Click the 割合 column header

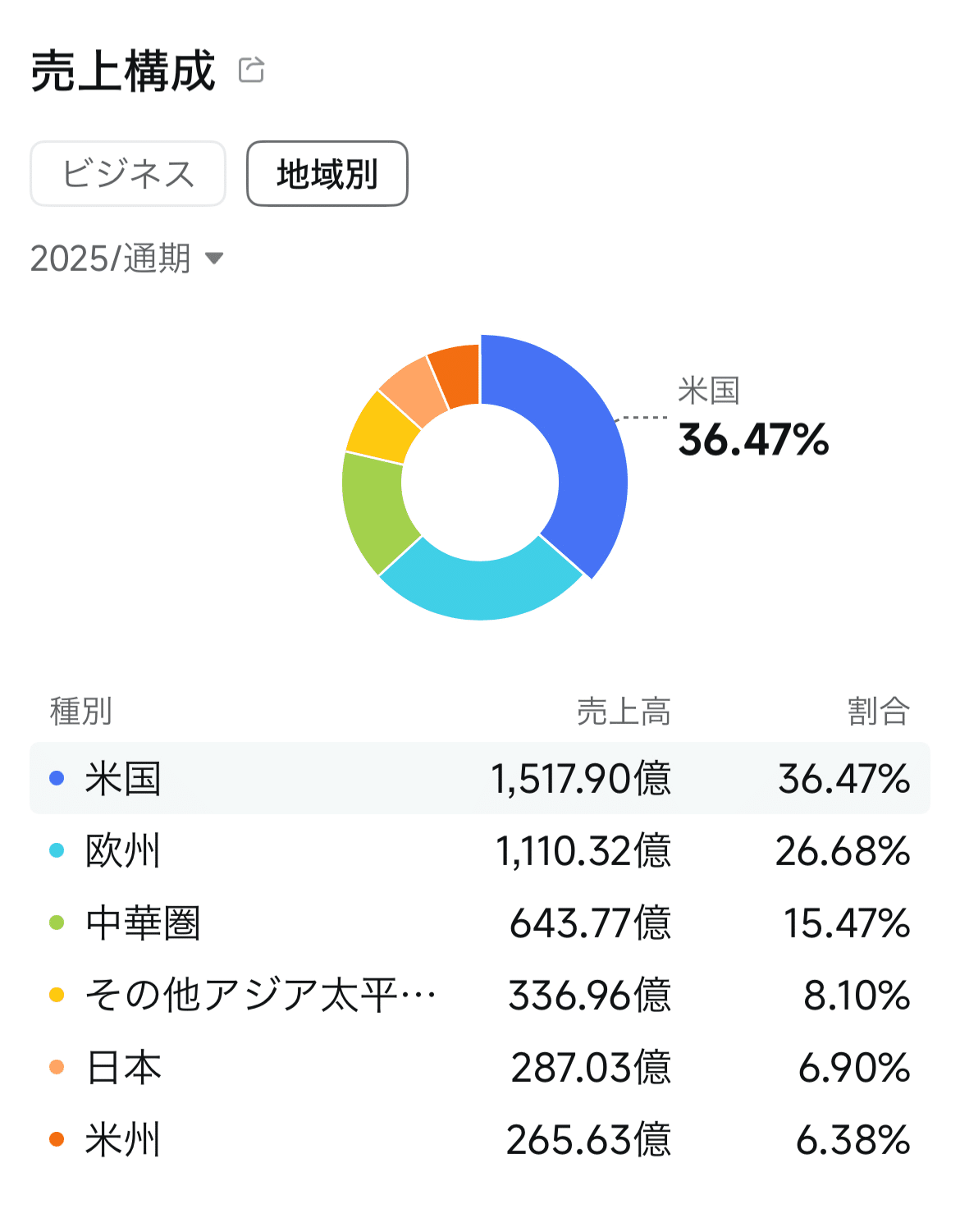[x=878, y=711]
